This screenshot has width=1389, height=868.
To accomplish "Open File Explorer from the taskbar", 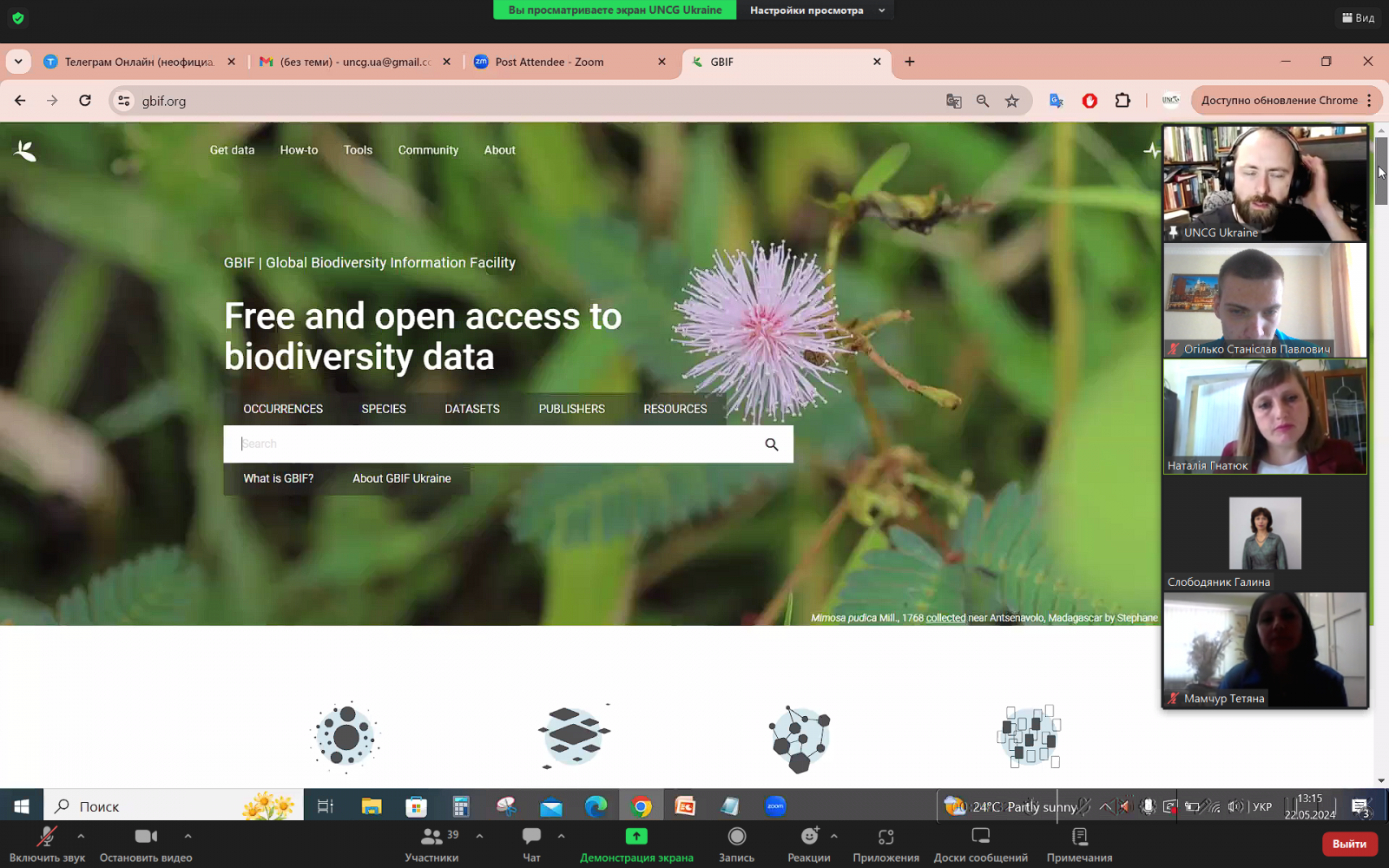I will point(372,806).
